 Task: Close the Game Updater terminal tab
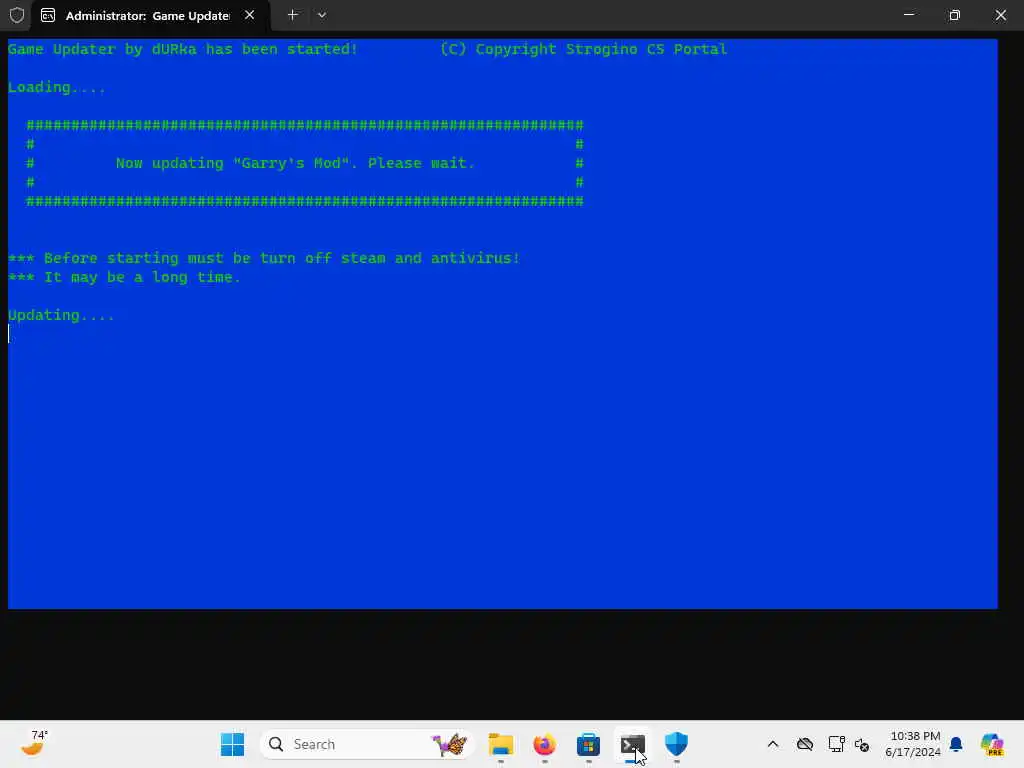(x=249, y=15)
